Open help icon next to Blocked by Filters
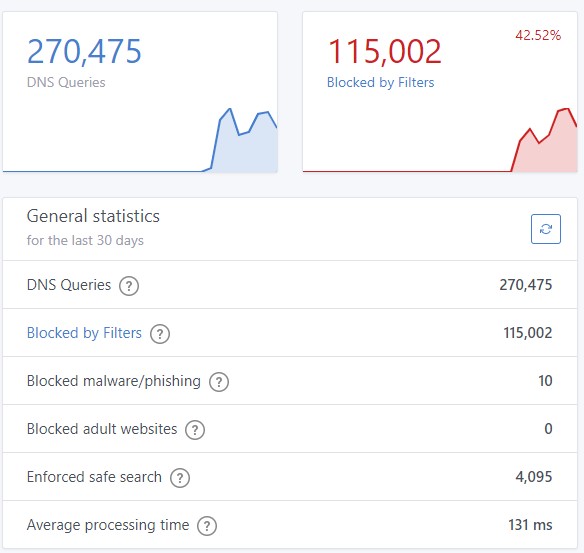 [160, 334]
